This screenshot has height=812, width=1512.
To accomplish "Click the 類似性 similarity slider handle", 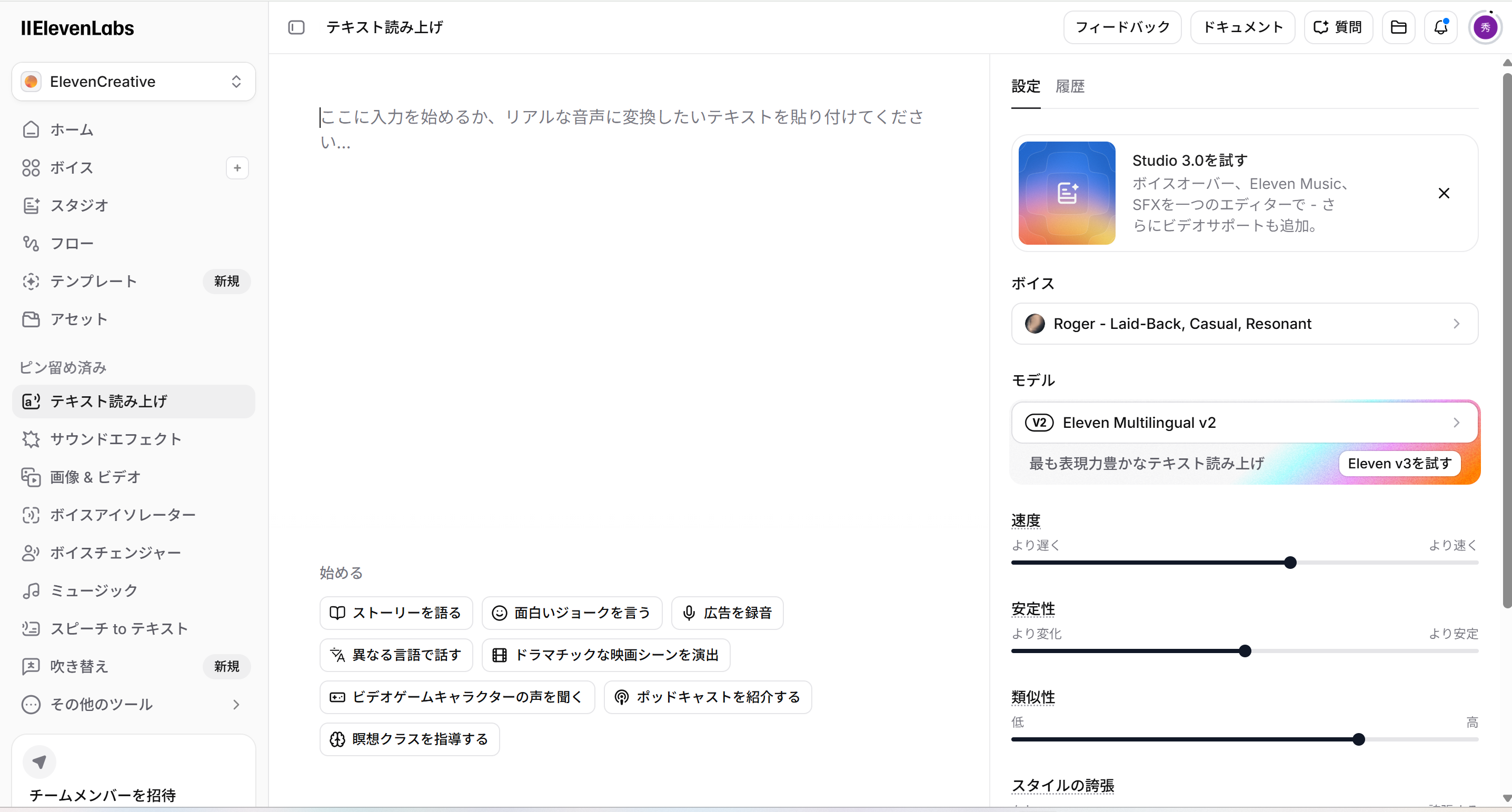I will pyautogui.click(x=1358, y=739).
